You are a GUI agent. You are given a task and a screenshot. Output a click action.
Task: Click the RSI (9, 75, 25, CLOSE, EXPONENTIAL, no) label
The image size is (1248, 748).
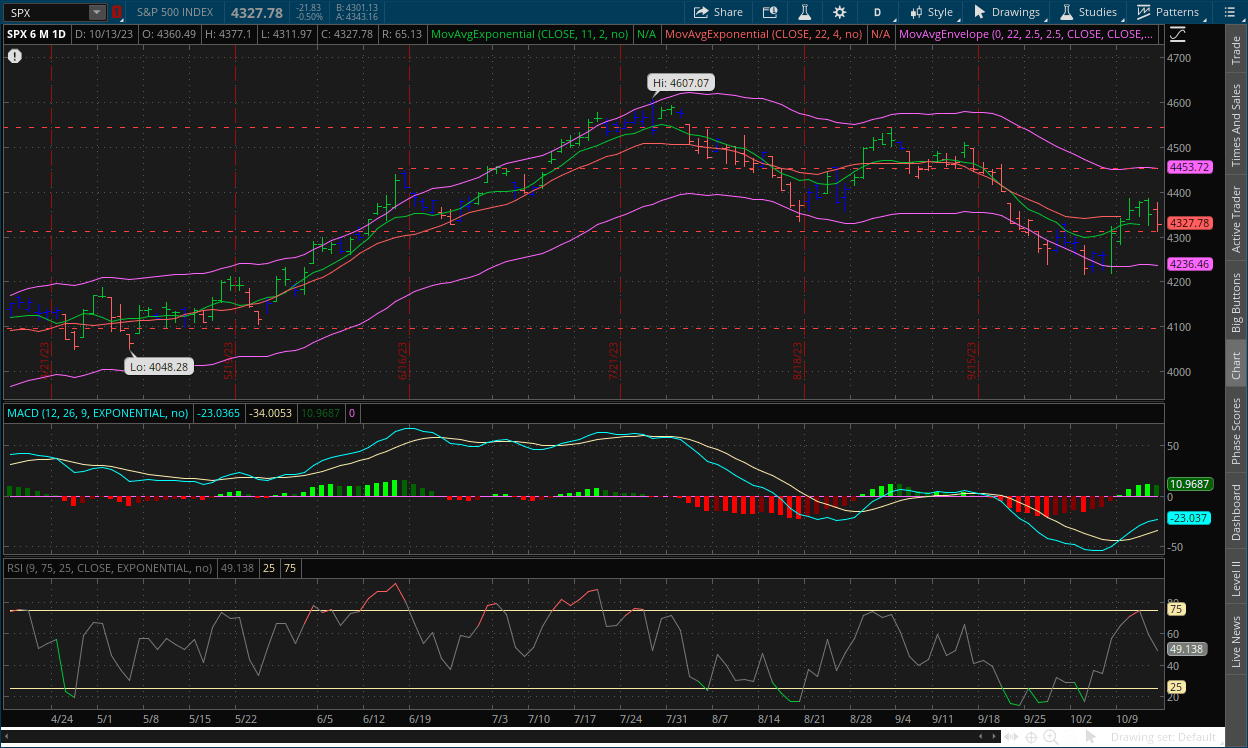(x=110, y=568)
